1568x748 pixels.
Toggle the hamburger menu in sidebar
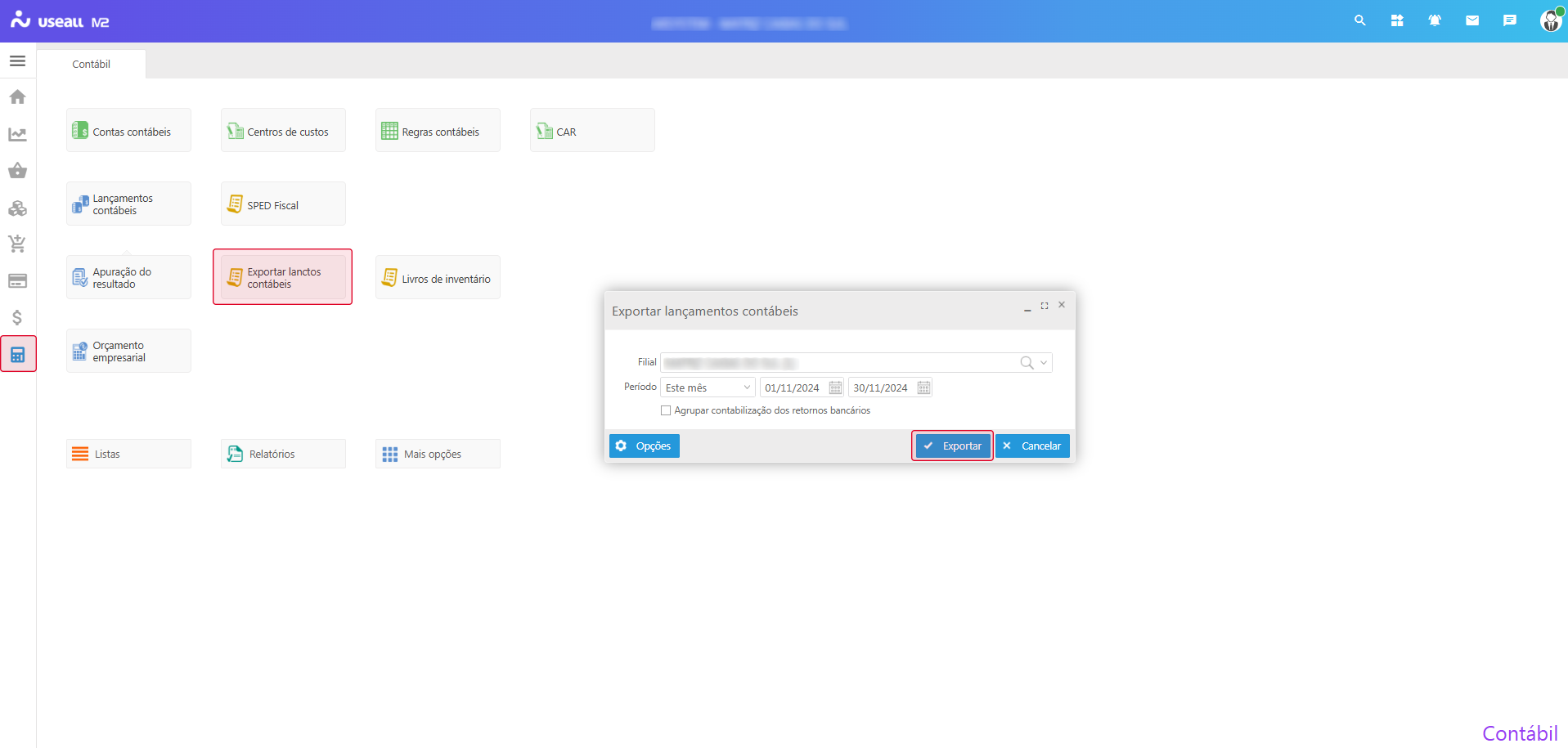pyautogui.click(x=17, y=61)
